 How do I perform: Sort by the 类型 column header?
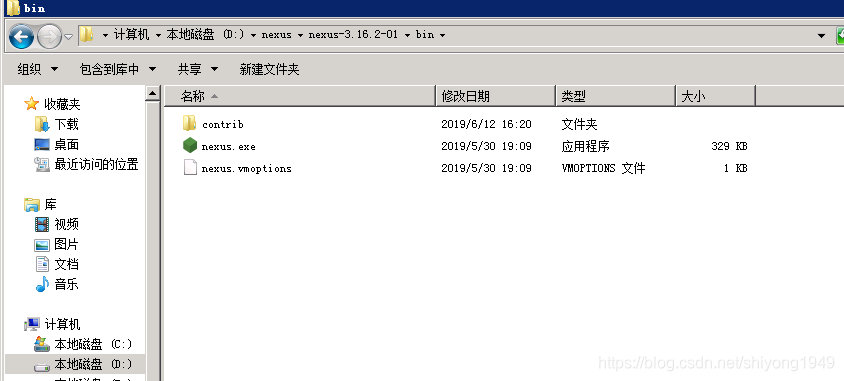(x=615, y=96)
